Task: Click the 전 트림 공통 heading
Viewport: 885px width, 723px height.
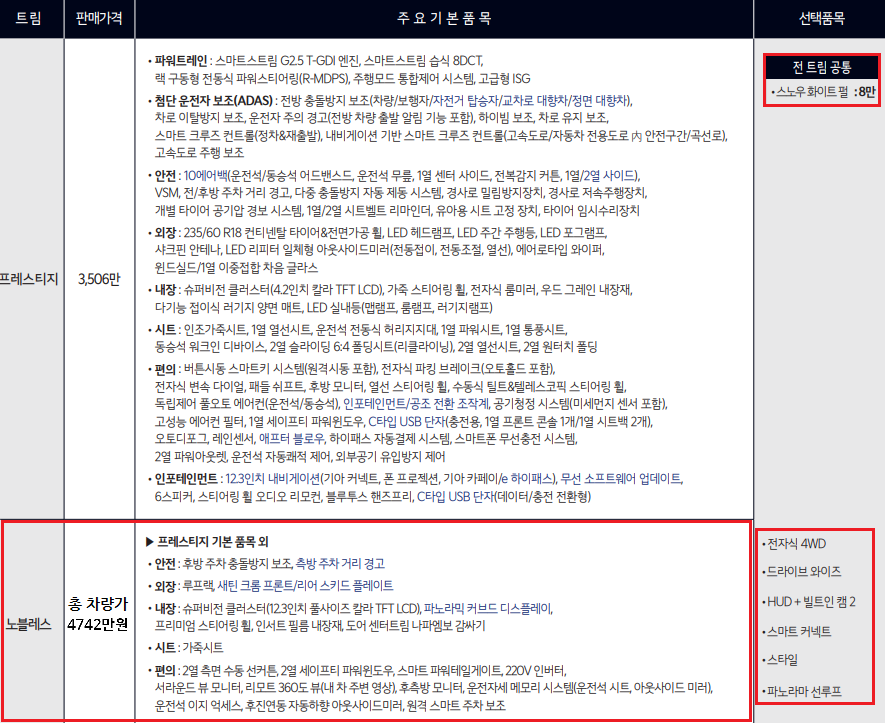Action: (x=820, y=68)
